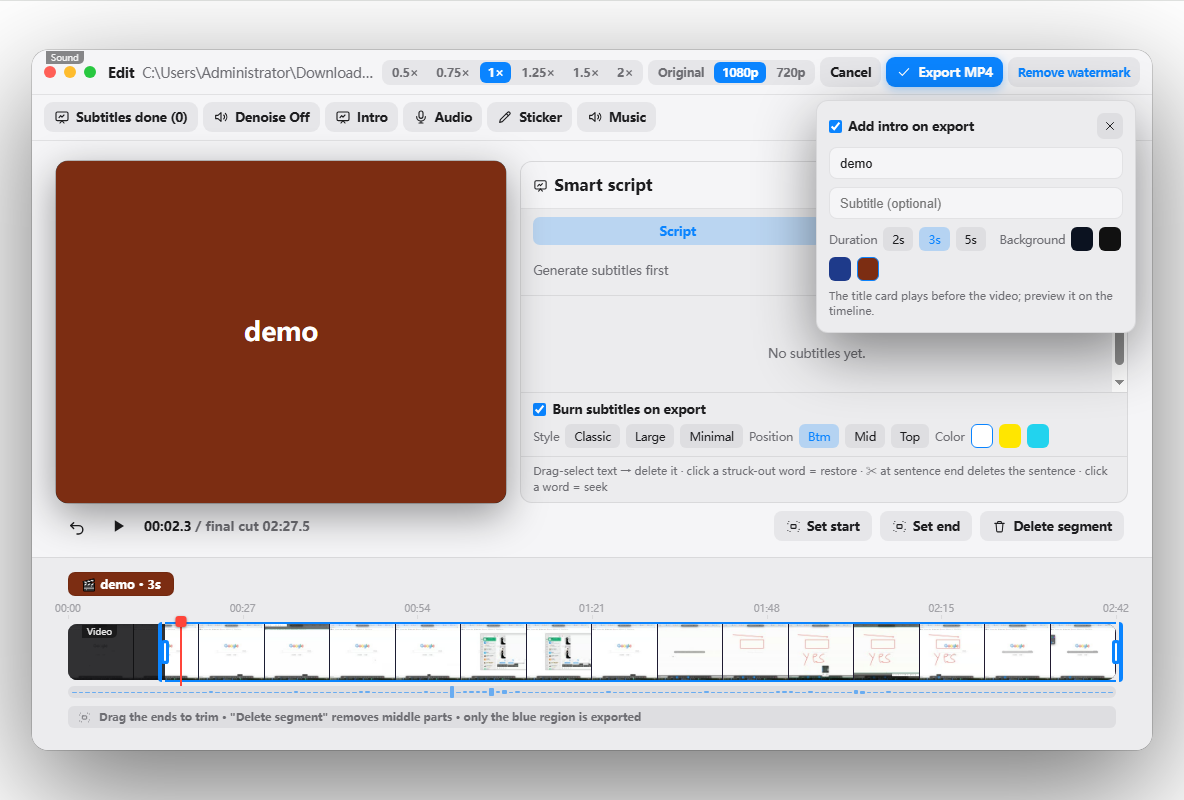Image resolution: width=1184 pixels, height=800 pixels.
Task: Click the 01:21 timeline label
Action: 591,608
